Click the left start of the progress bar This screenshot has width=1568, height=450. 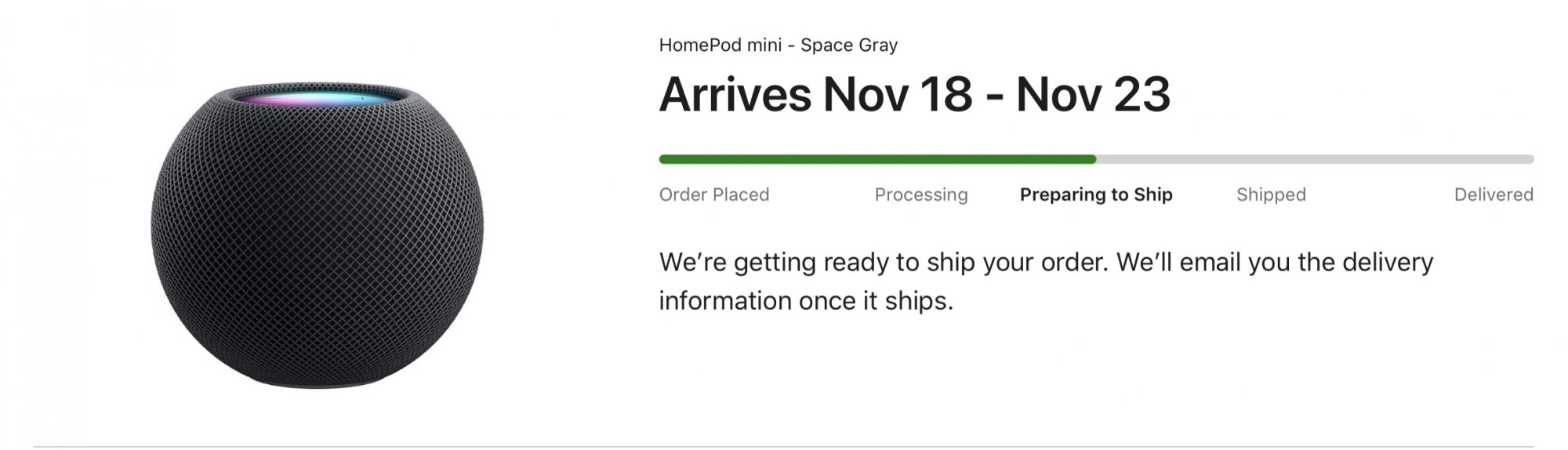click(663, 159)
